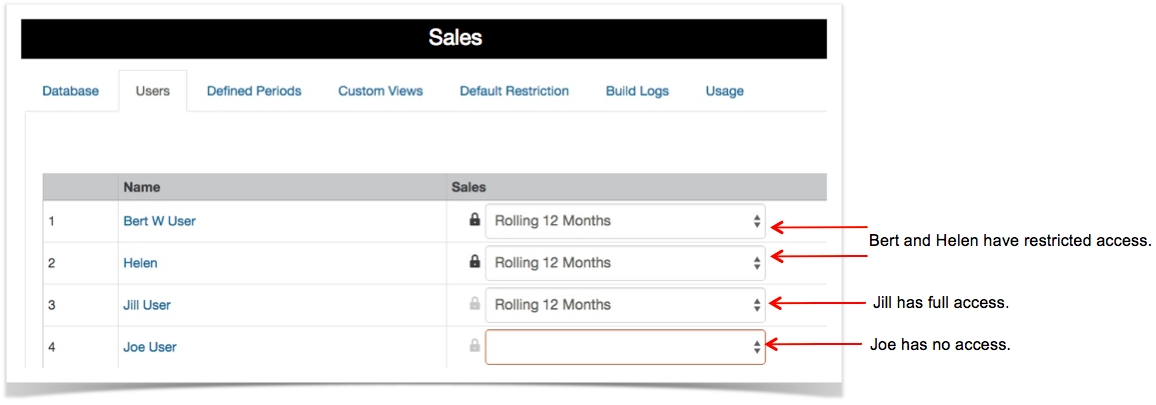The height and width of the screenshot is (405, 1156).
Task: Click the faded lock icon for Jill User
Action: [475, 304]
